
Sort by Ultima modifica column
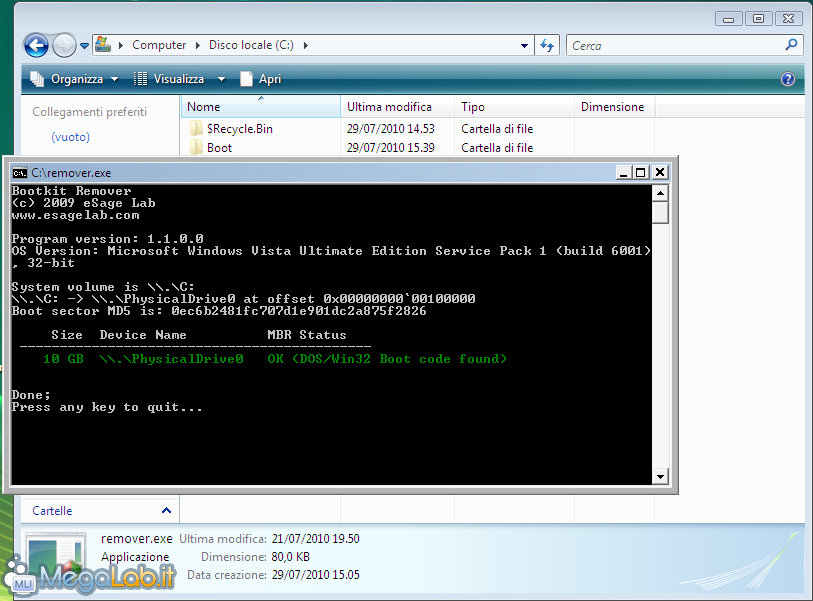(x=397, y=107)
